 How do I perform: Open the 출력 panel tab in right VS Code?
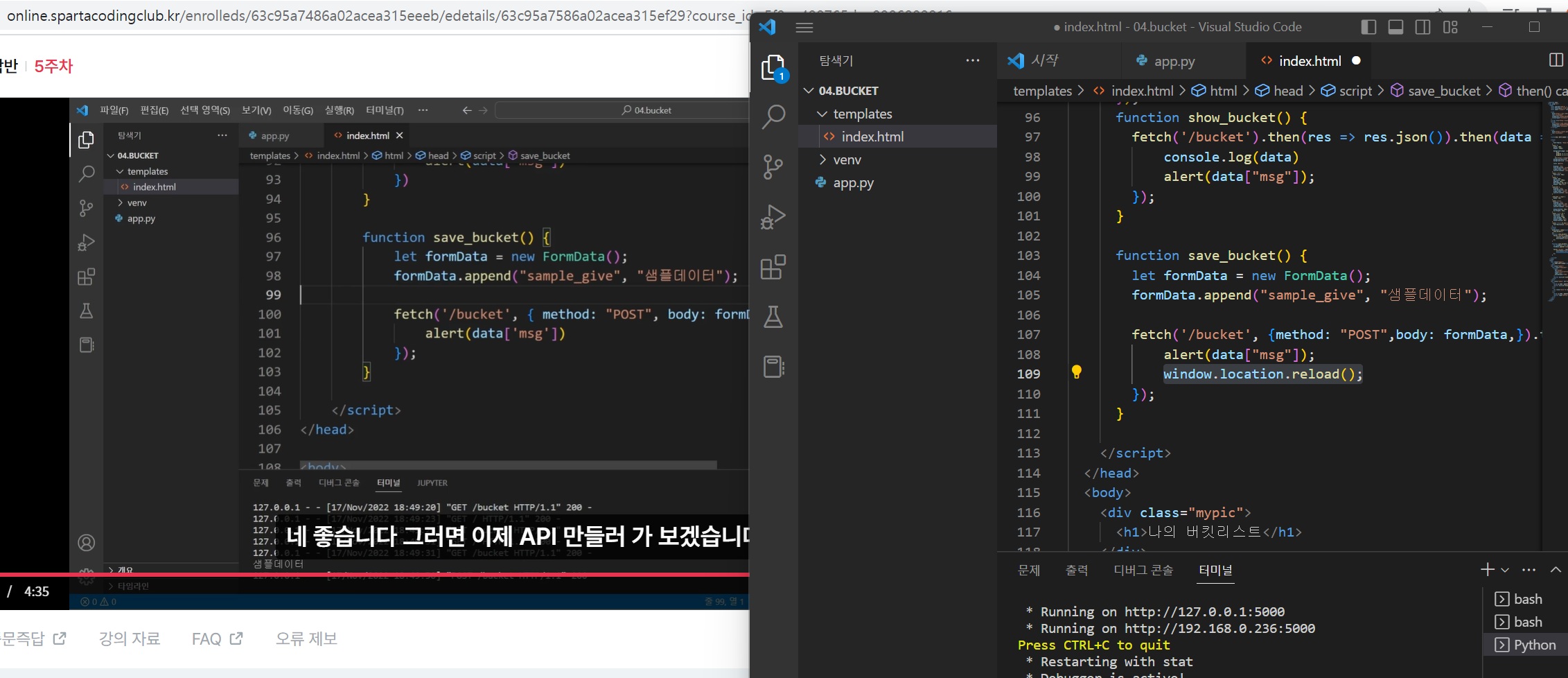(x=1077, y=570)
